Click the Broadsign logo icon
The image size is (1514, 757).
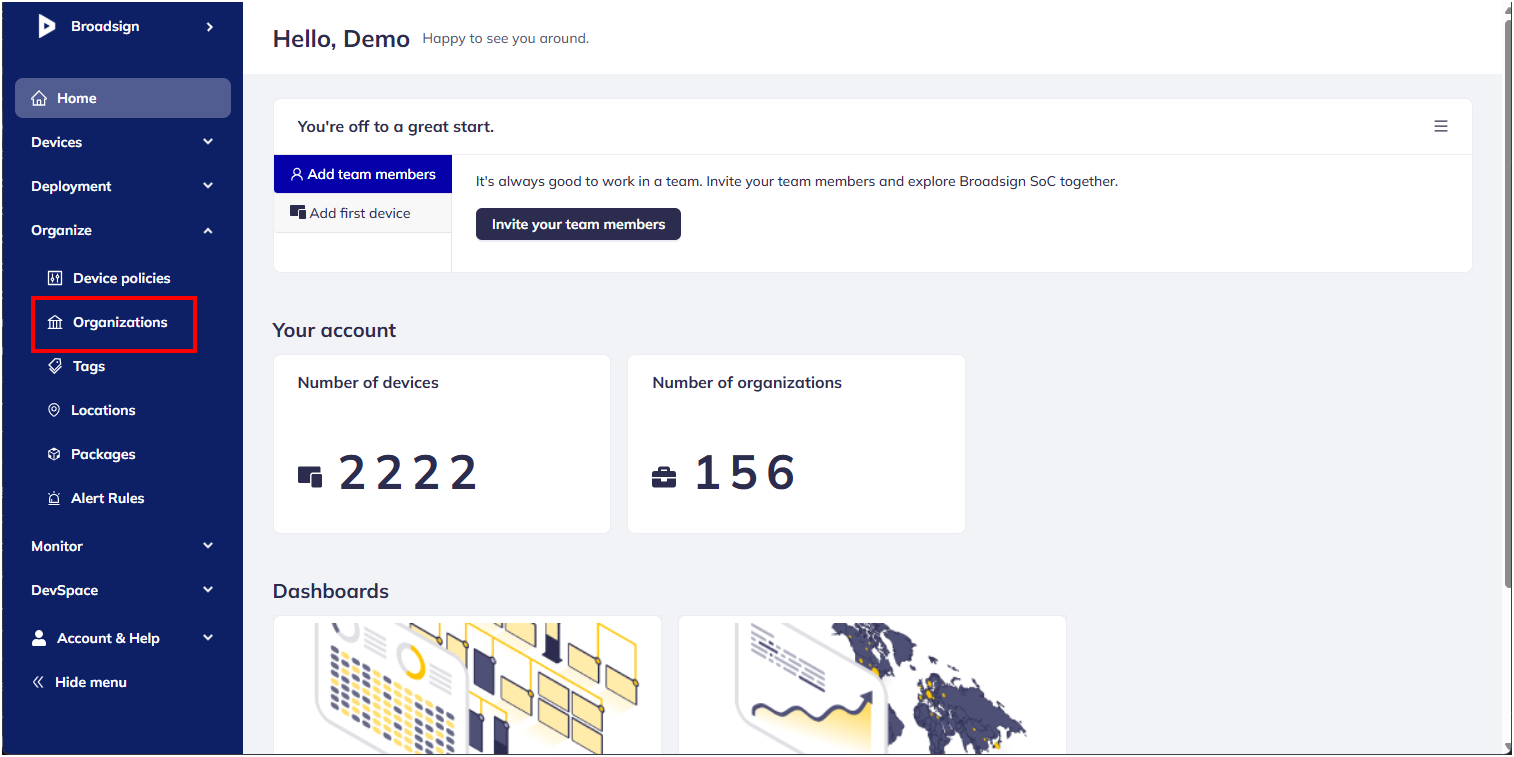coord(46,27)
